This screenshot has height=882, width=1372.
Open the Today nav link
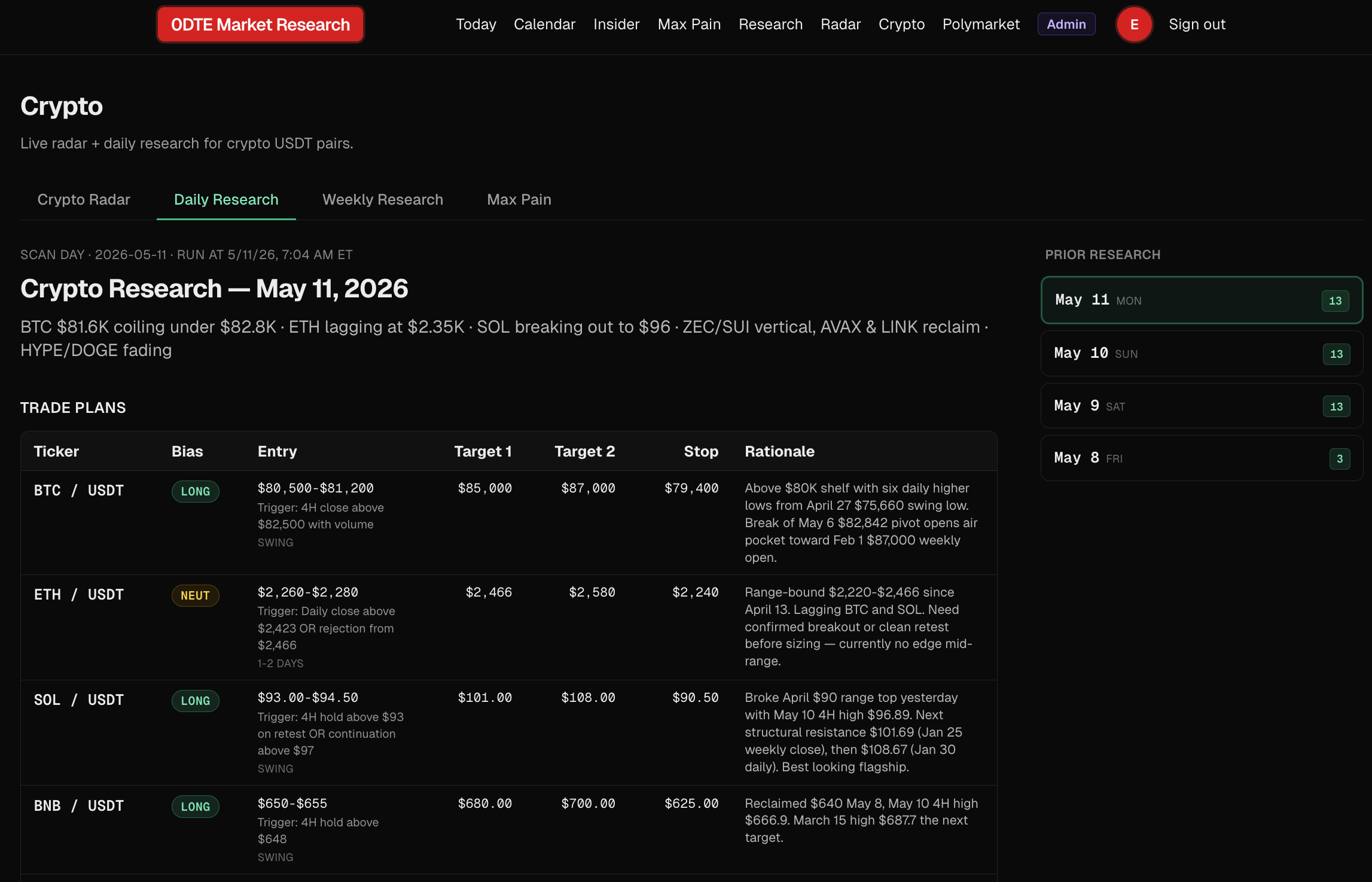pyautogui.click(x=476, y=25)
